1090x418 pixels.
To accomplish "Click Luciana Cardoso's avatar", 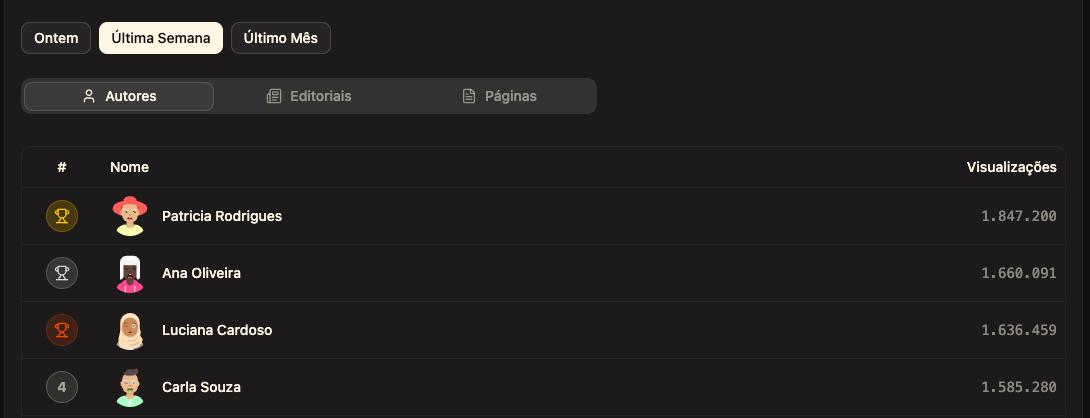I will [x=130, y=330].
